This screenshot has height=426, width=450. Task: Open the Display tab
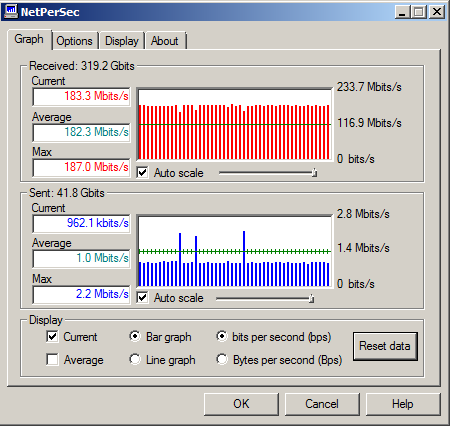coord(122,41)
